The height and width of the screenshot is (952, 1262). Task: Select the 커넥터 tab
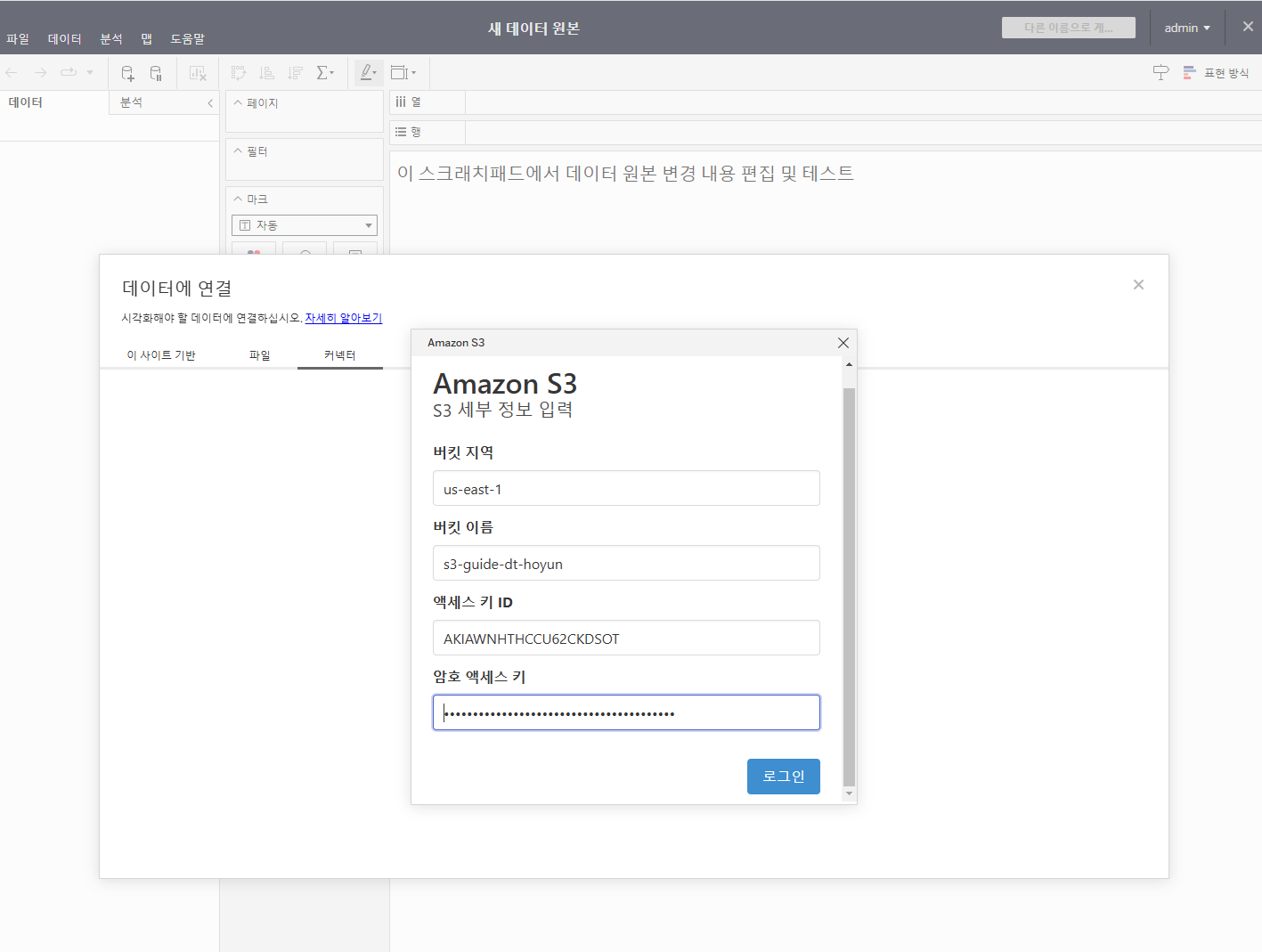[339, 355]
